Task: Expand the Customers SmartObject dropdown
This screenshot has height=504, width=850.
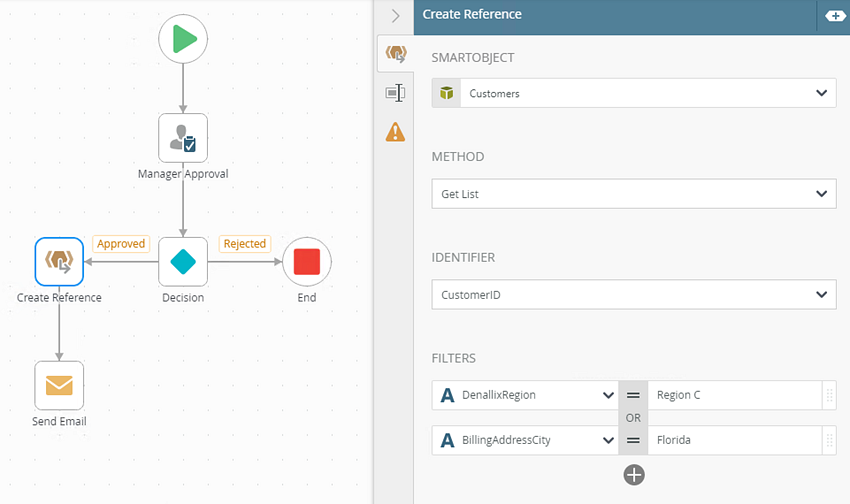Action: tap(822, 94)
